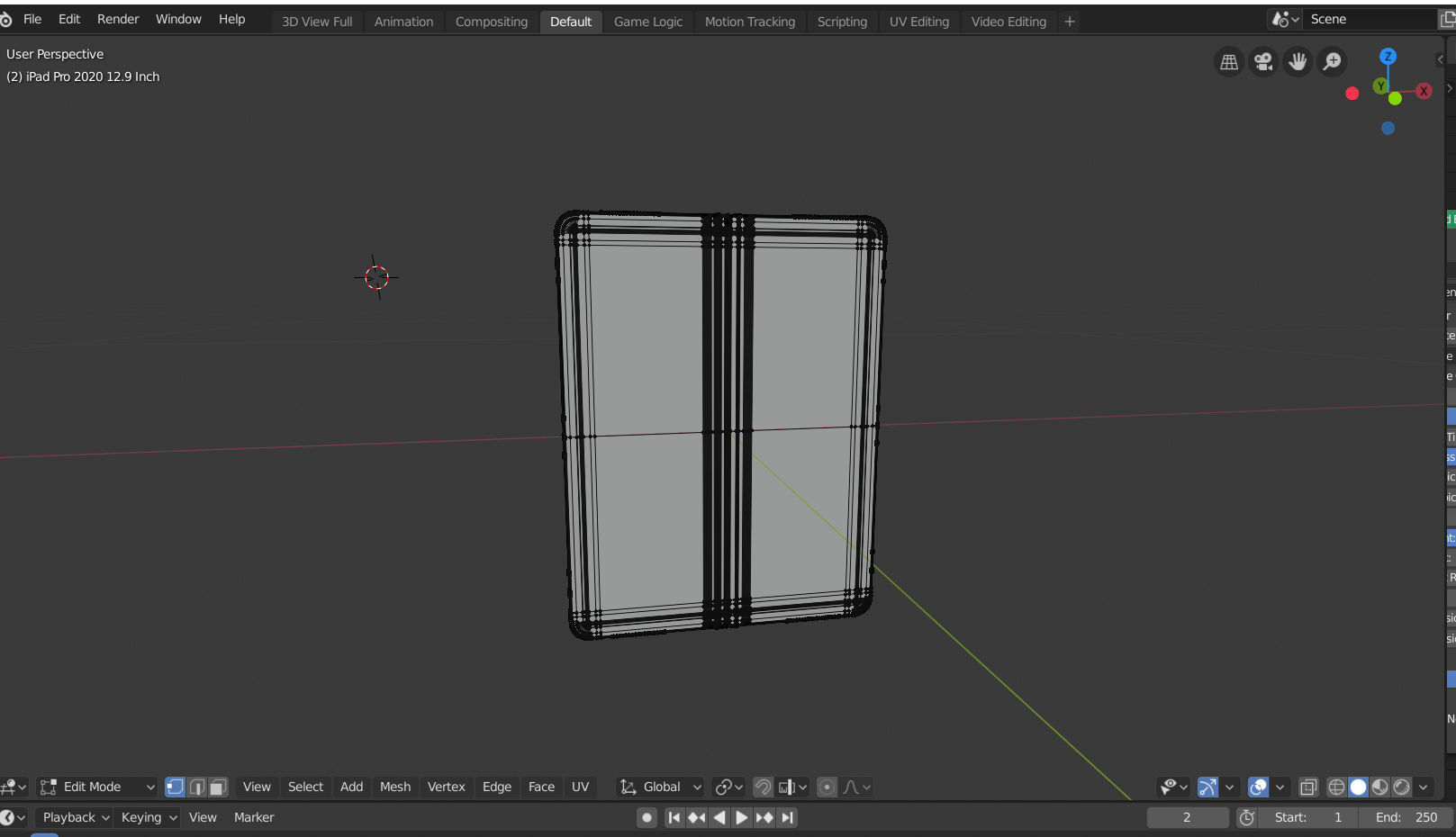
Task: Open snapping options dropdown
Action: click(x=792, y=787)
